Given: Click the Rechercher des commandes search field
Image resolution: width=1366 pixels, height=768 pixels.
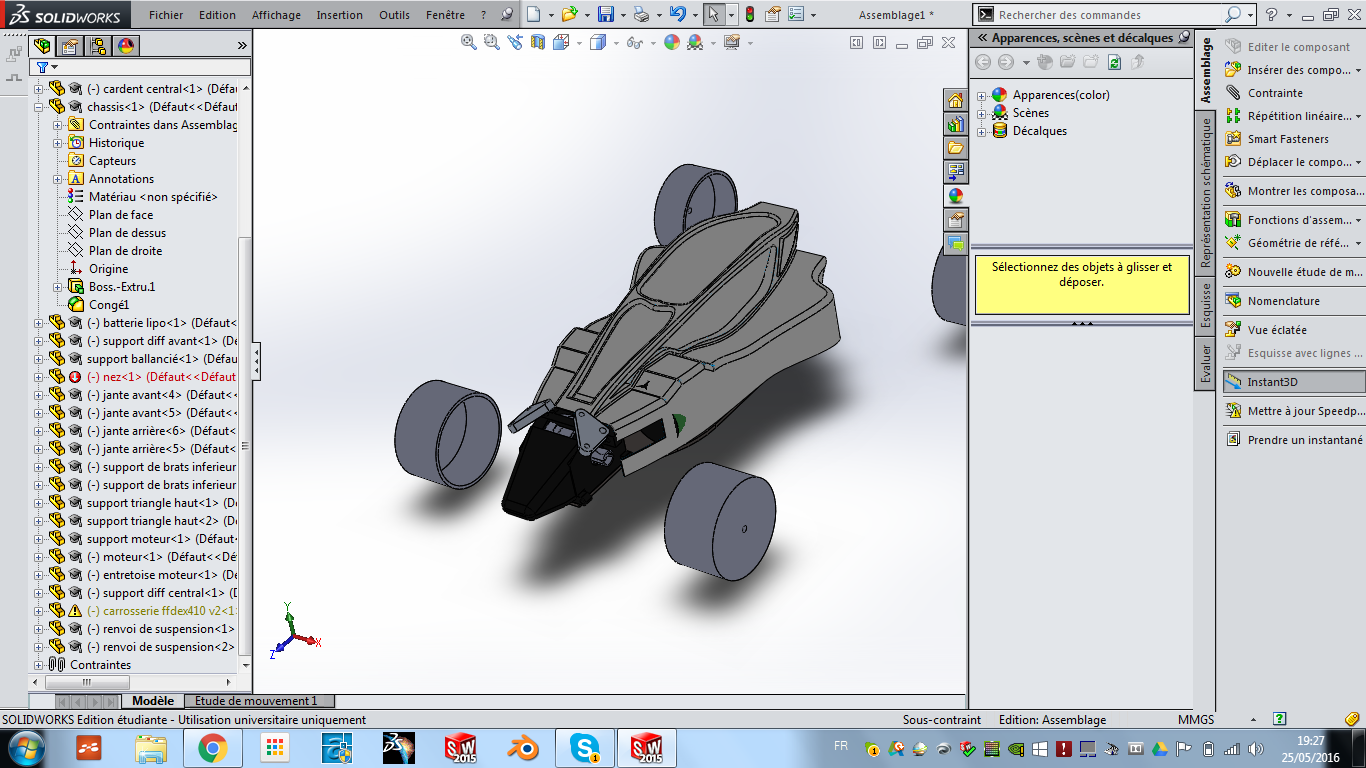Looking at the screenshot, I should pos(1109,15).
